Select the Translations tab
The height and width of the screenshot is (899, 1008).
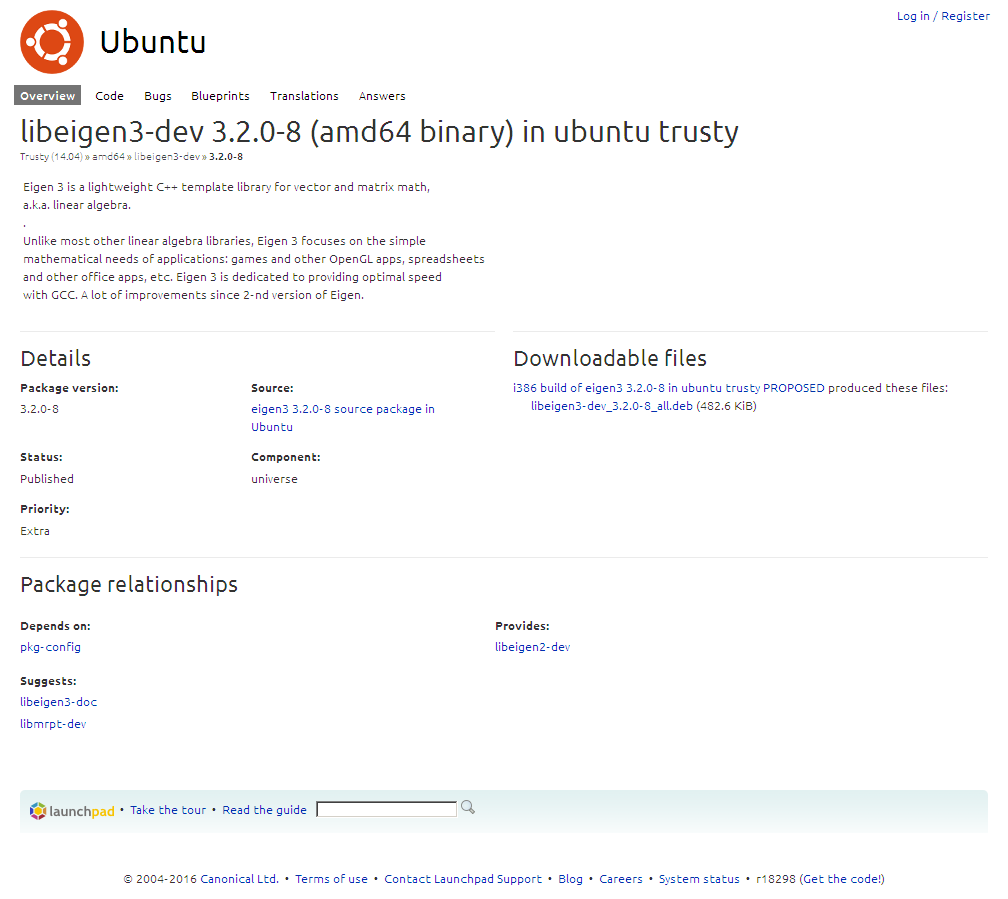304,96
